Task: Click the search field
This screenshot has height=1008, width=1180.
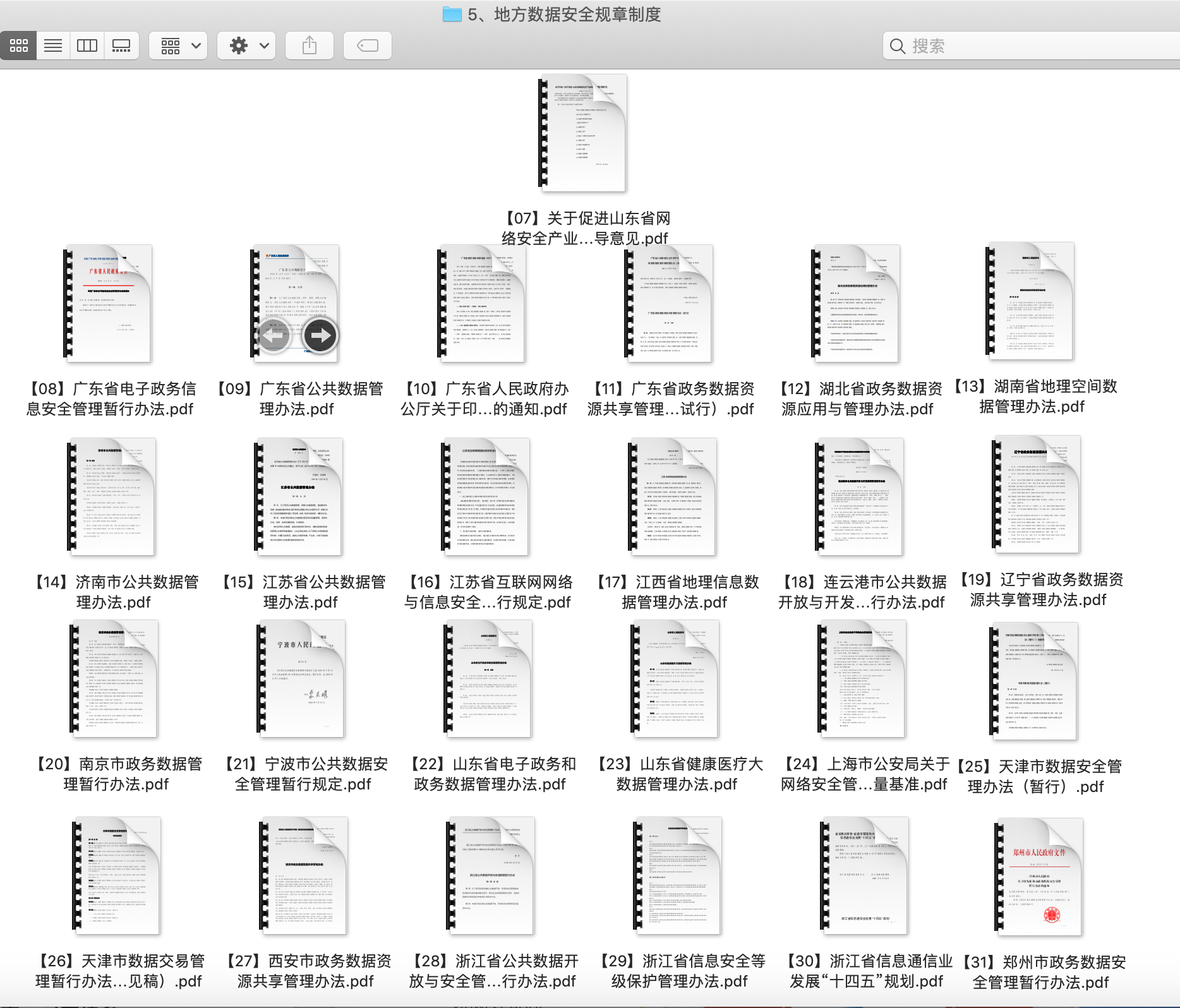Action: pyautogui.click(x=1030, y=45)
